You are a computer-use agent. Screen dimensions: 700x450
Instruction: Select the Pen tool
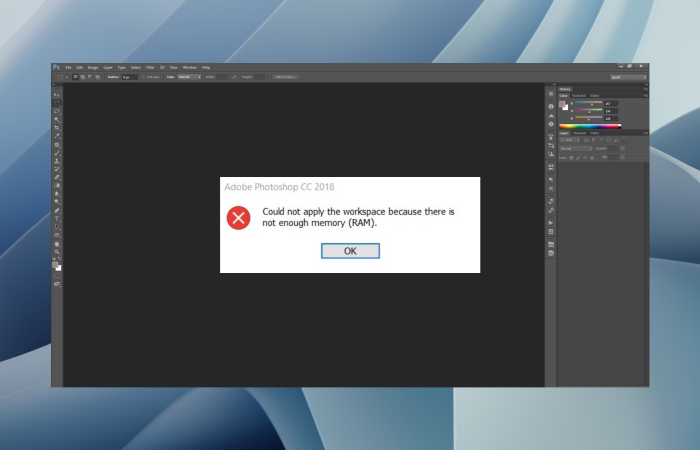(57, 210)
